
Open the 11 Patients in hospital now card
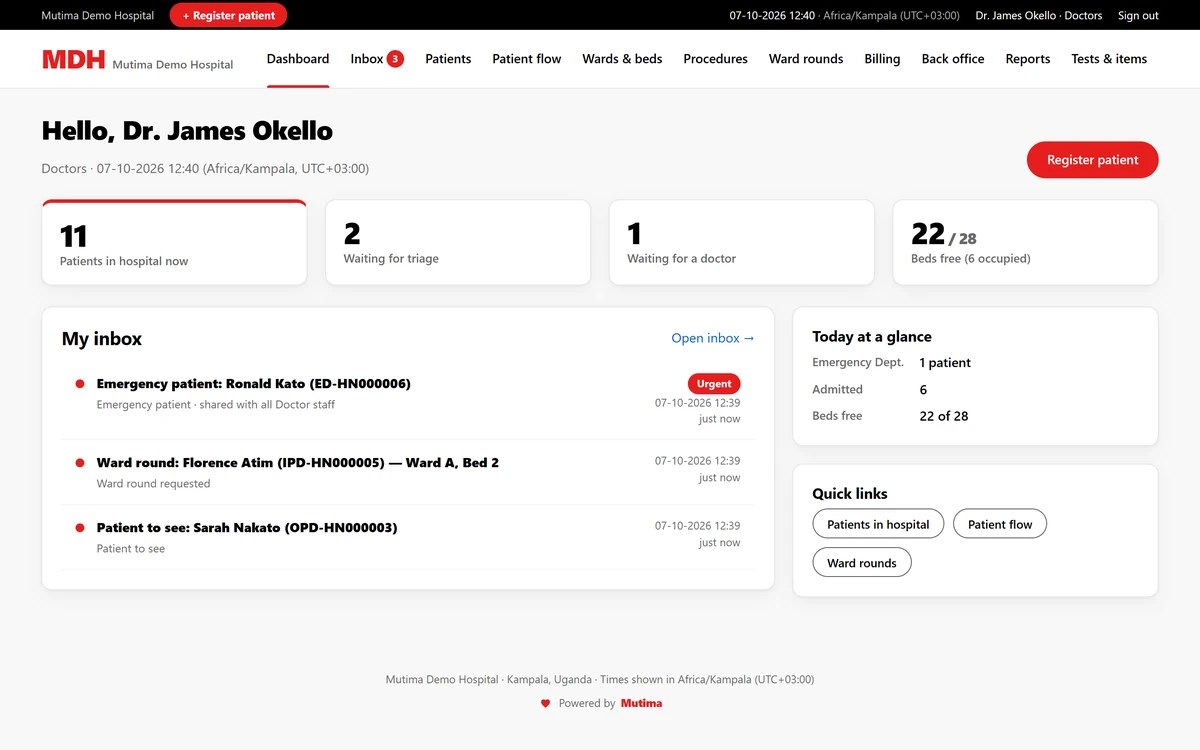pos(174,243)
